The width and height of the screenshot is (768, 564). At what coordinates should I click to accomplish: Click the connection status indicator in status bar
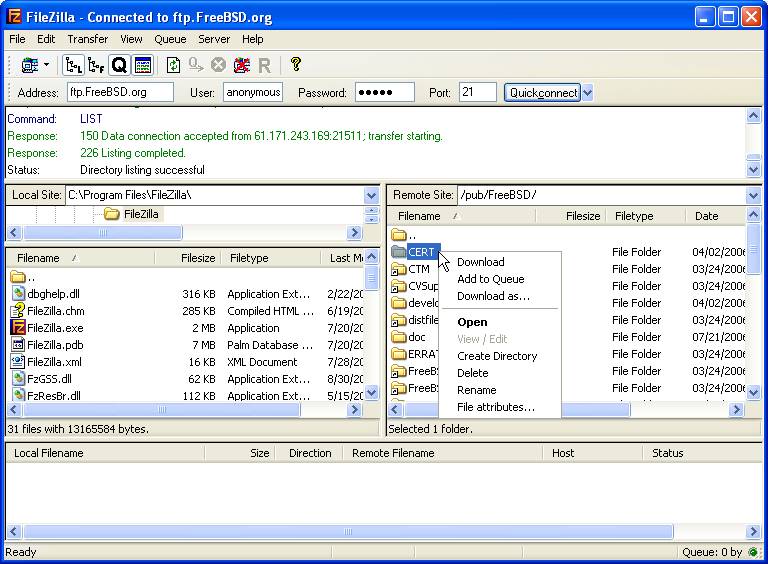point(753,552)
